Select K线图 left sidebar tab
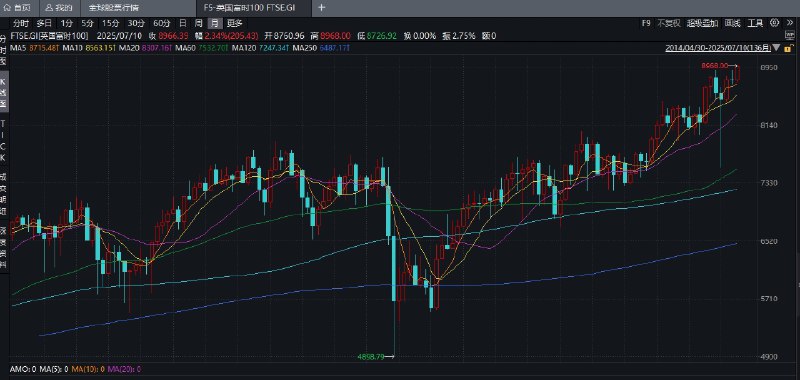Image resolution: width=800 pixels, height=380 pixels. pos(3,93)
